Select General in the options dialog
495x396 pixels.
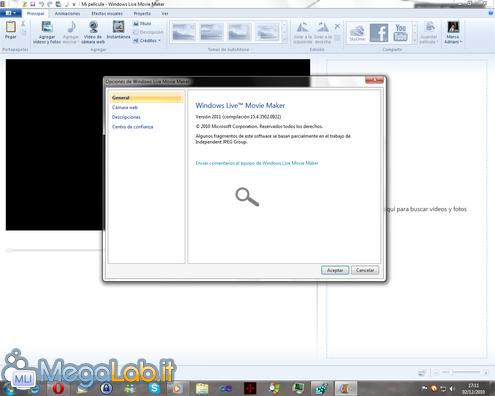pyautogui.click(x=146, y=98)
